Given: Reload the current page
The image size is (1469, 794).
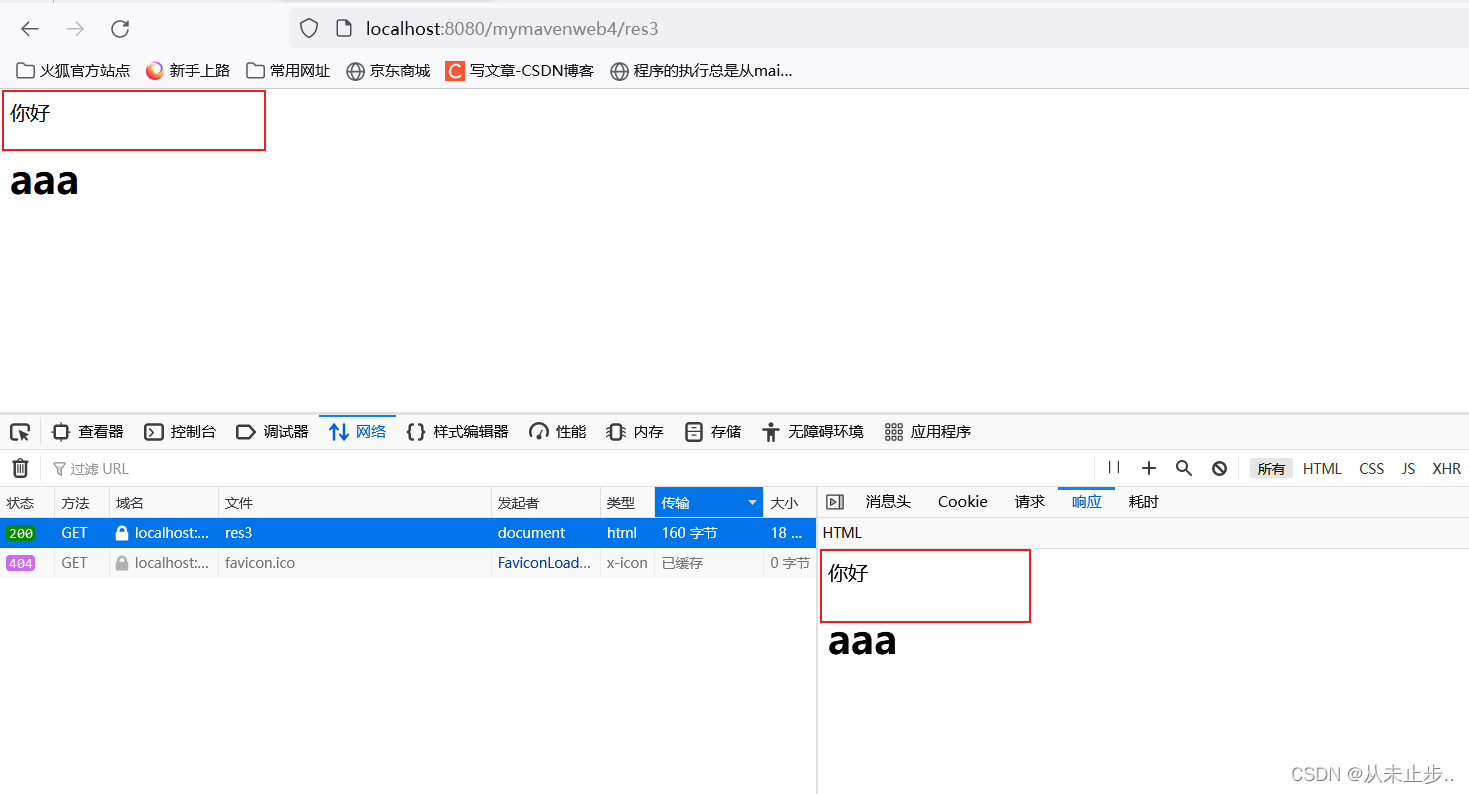Looking at the screenshot, I should pos(120,29).
